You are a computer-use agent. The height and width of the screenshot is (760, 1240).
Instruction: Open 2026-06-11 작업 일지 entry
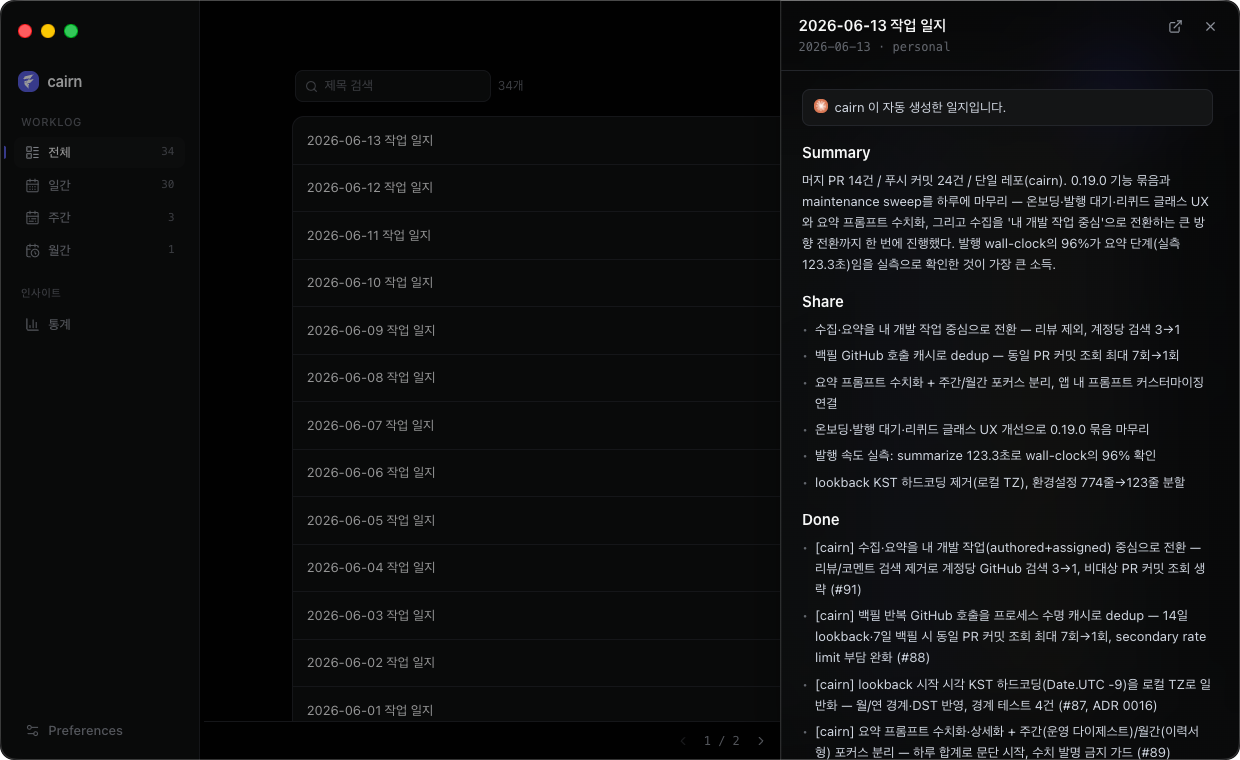click(536, 235)
